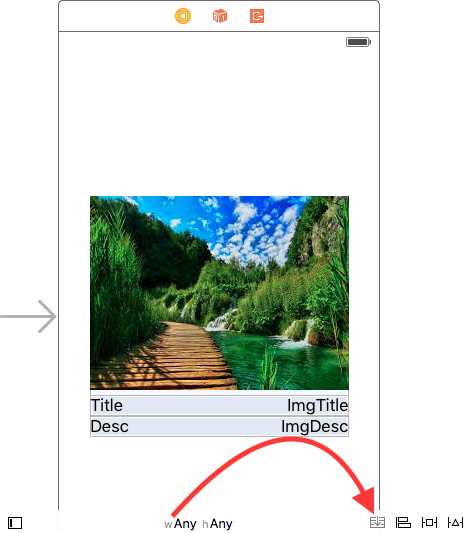Open the Pin constraints popover
The height and width of the screenshot is (533, 470).
click(429, 522)
